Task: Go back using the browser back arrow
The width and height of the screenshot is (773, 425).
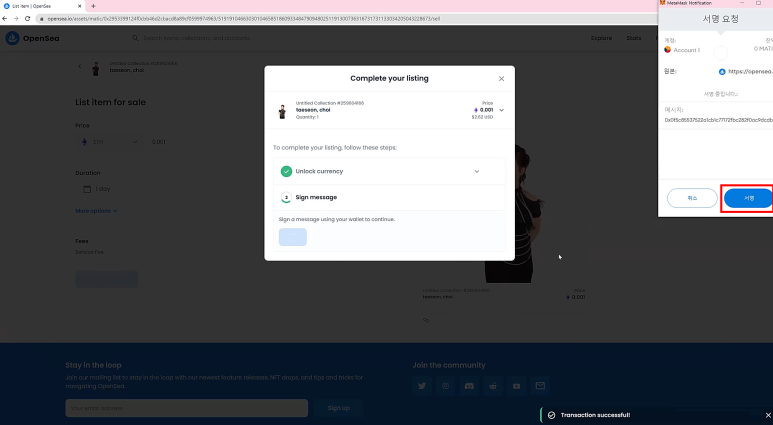Action: click(x=5, y=19)
